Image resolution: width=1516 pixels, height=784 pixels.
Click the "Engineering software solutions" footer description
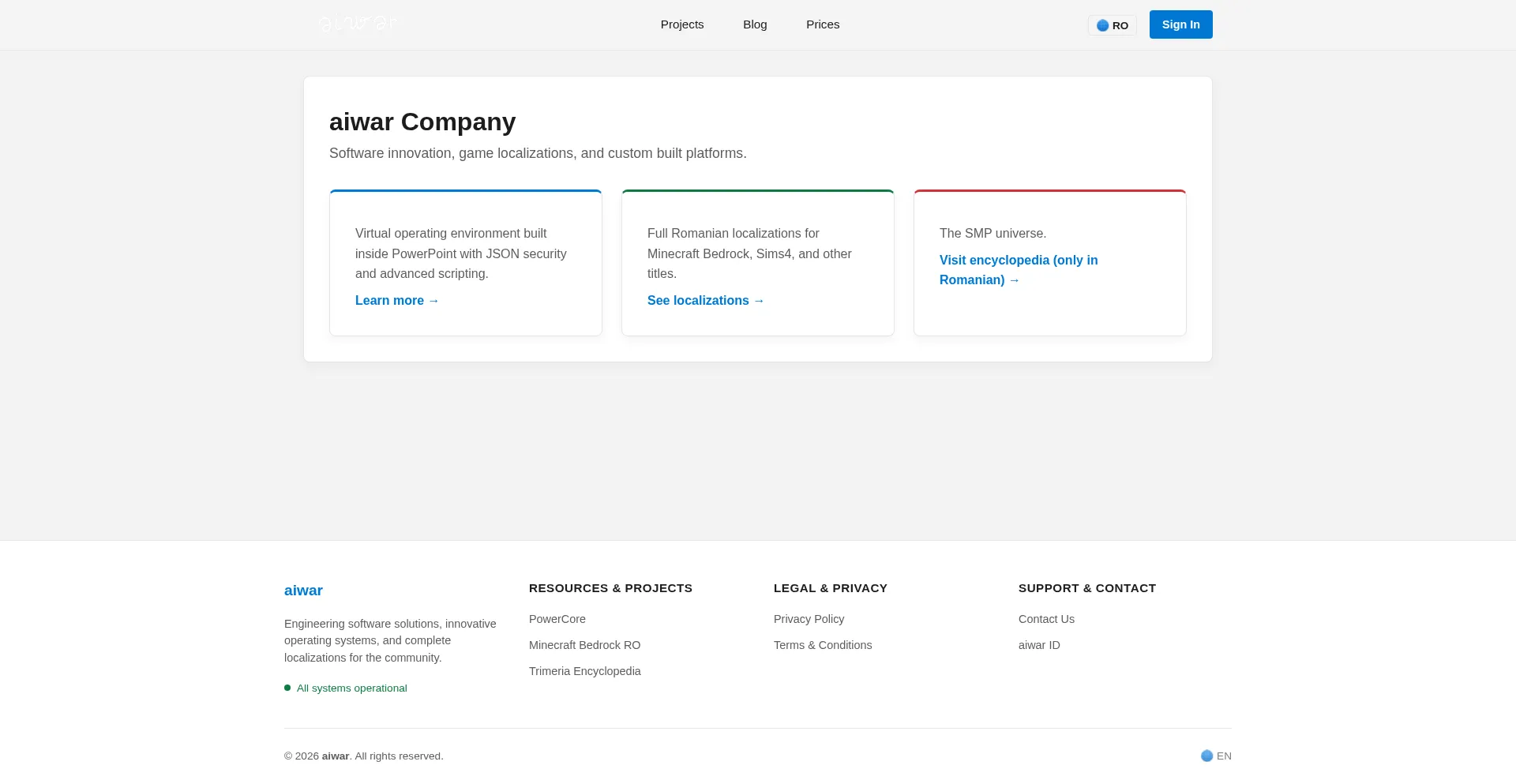point(390,640)
